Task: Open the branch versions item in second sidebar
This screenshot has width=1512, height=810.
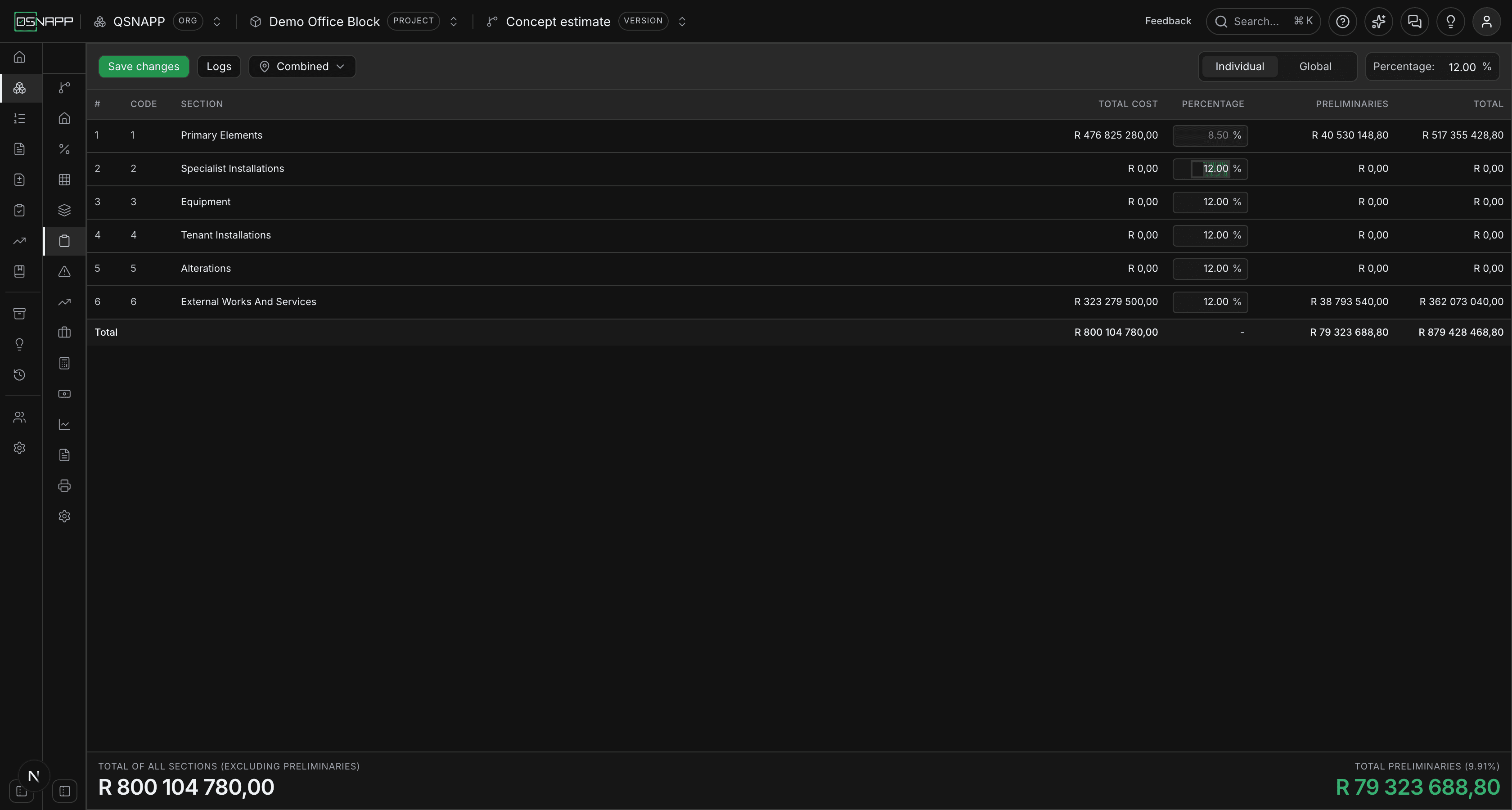Action: [64, 88]
